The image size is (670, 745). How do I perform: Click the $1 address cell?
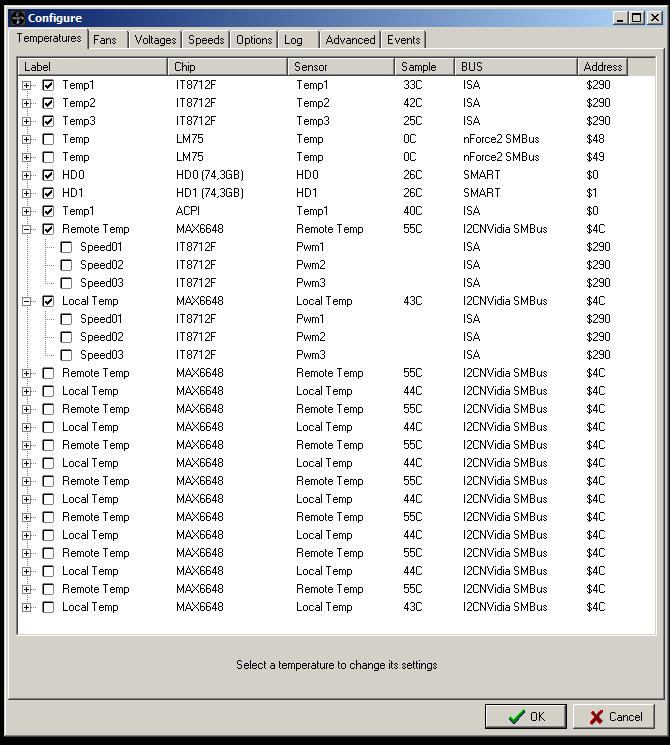(592, 193)
